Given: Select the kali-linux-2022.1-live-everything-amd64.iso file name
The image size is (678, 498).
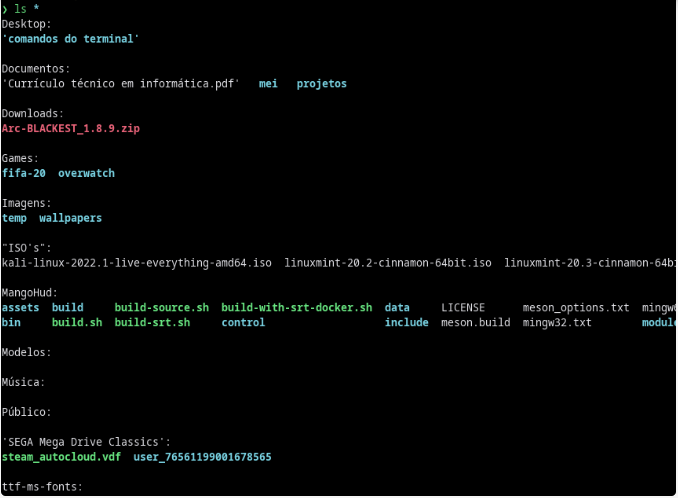Looking at the screenshot, I should pyautogui.click(x=137, y=263).
